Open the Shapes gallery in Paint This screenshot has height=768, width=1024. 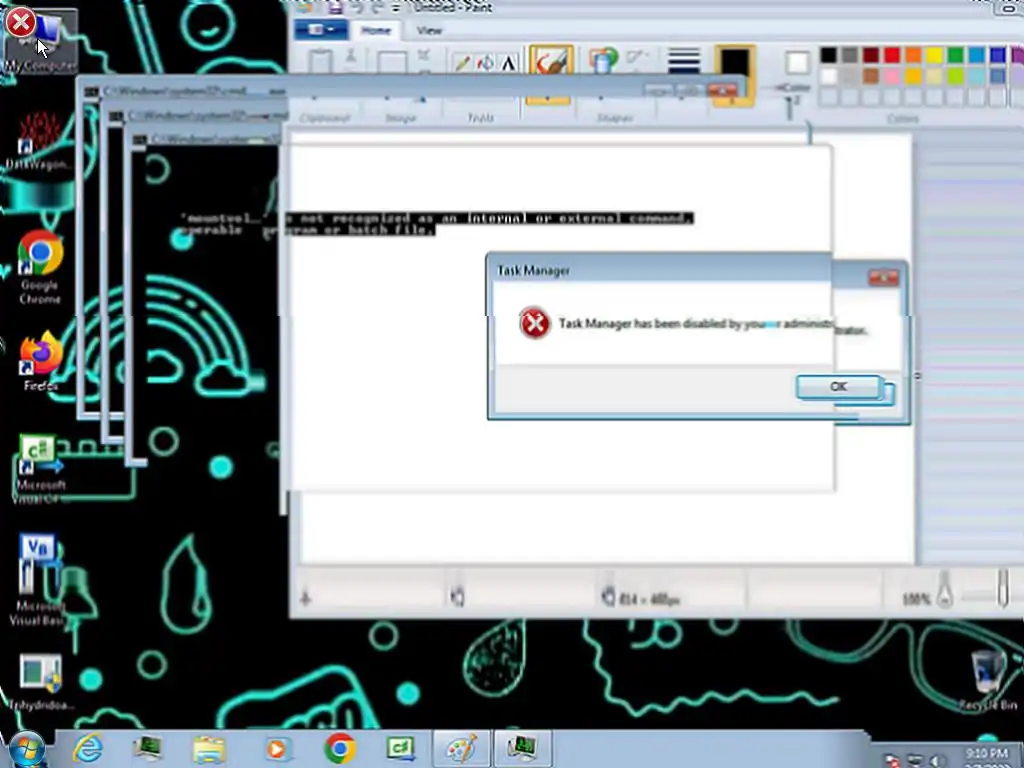[x=603, y=60]
